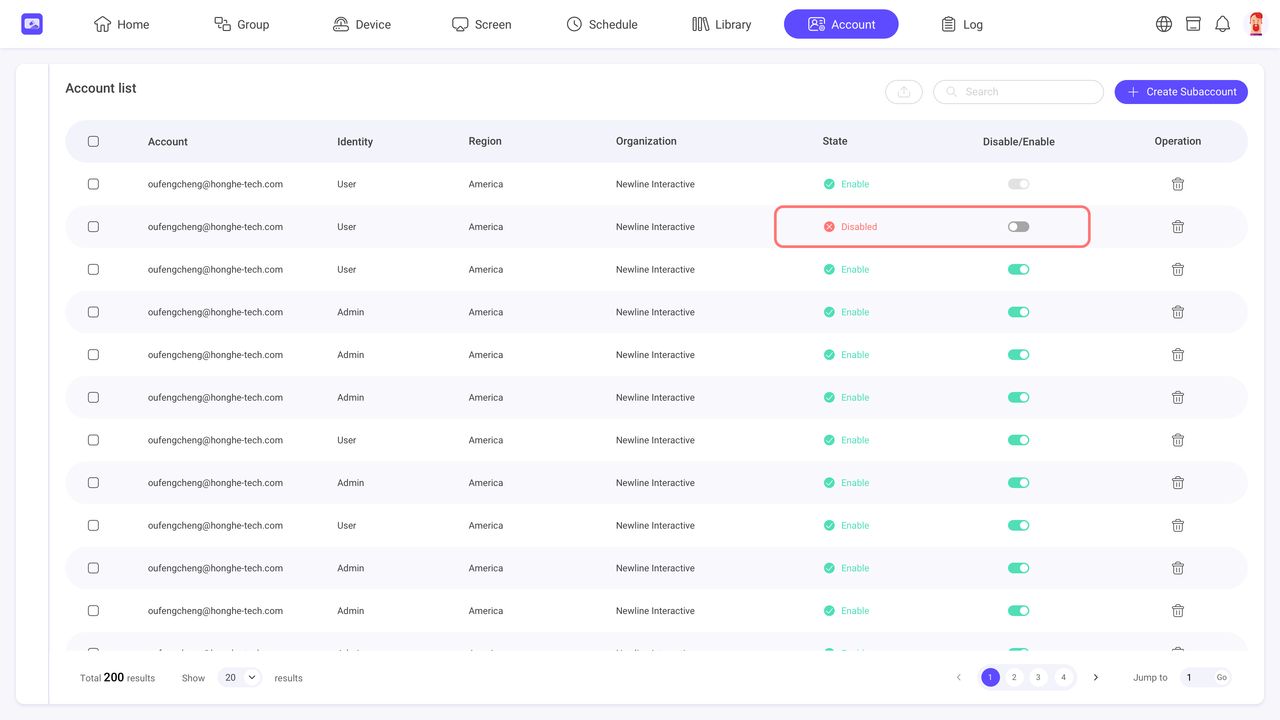Click the Identity column header
The width and height of the screenshot is (1280, 720).
355,142
